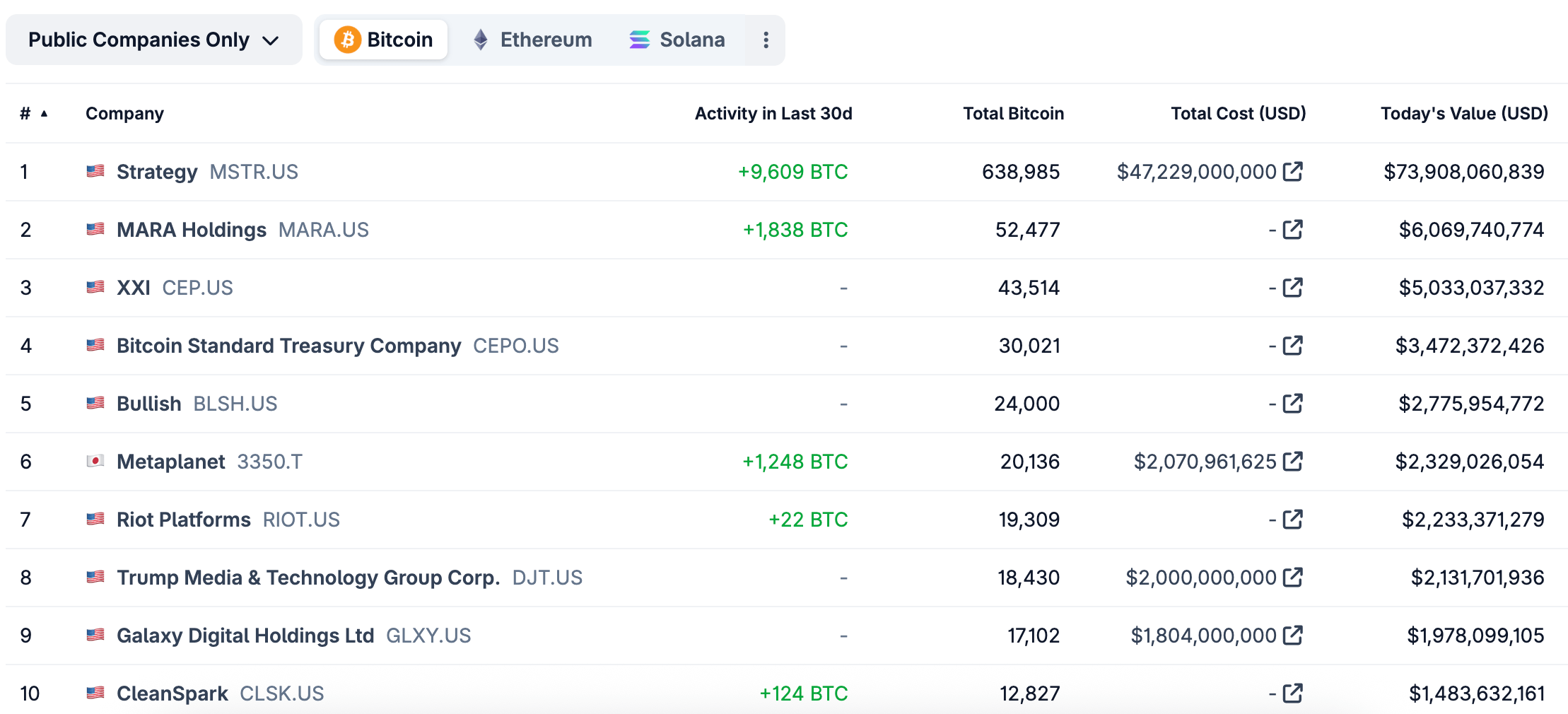1568x714 pixels.
Task: Open Strategy's total cost external link
Action: pyautogui.click(x=1293, y=171)
